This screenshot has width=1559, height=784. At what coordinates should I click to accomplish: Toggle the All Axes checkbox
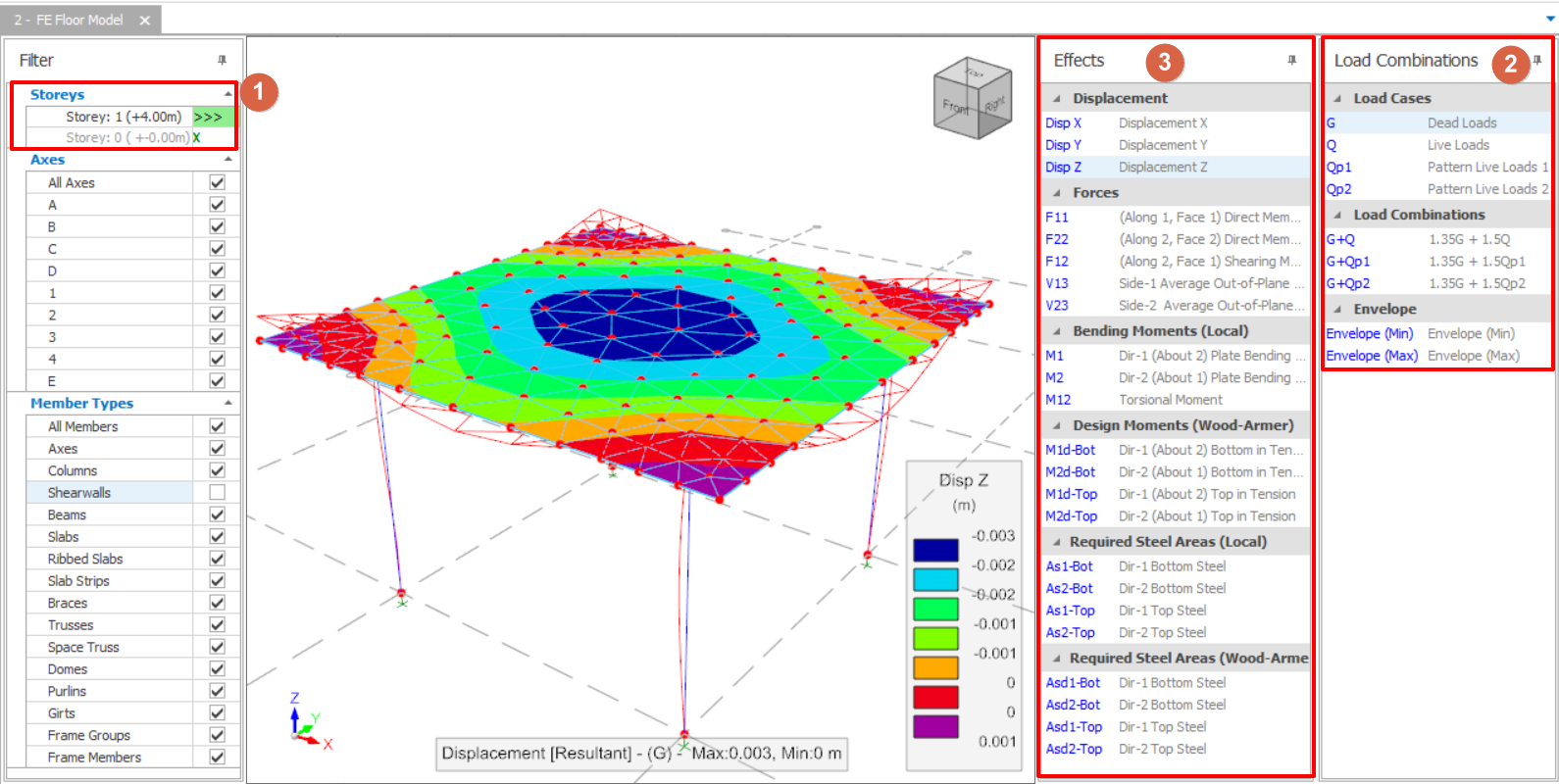pyautogui.click(x=217, y=182)
